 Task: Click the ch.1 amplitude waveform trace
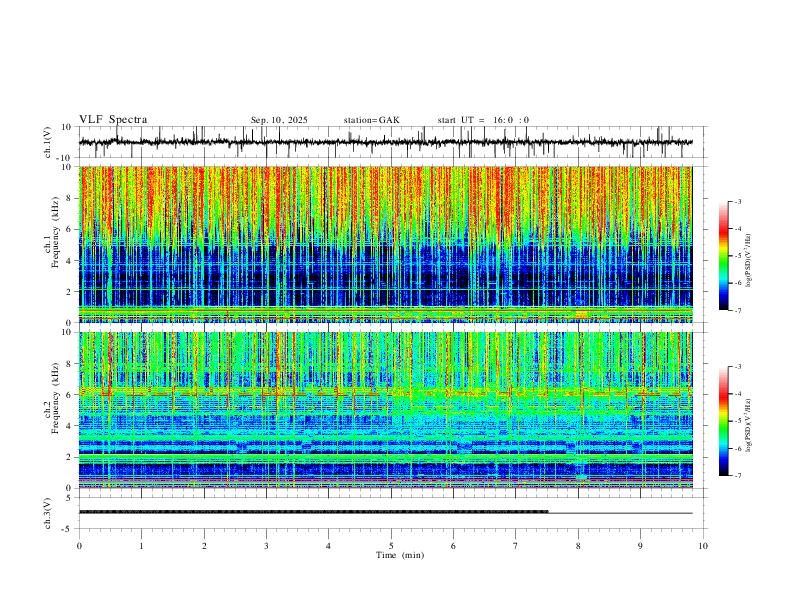(385, 142)
